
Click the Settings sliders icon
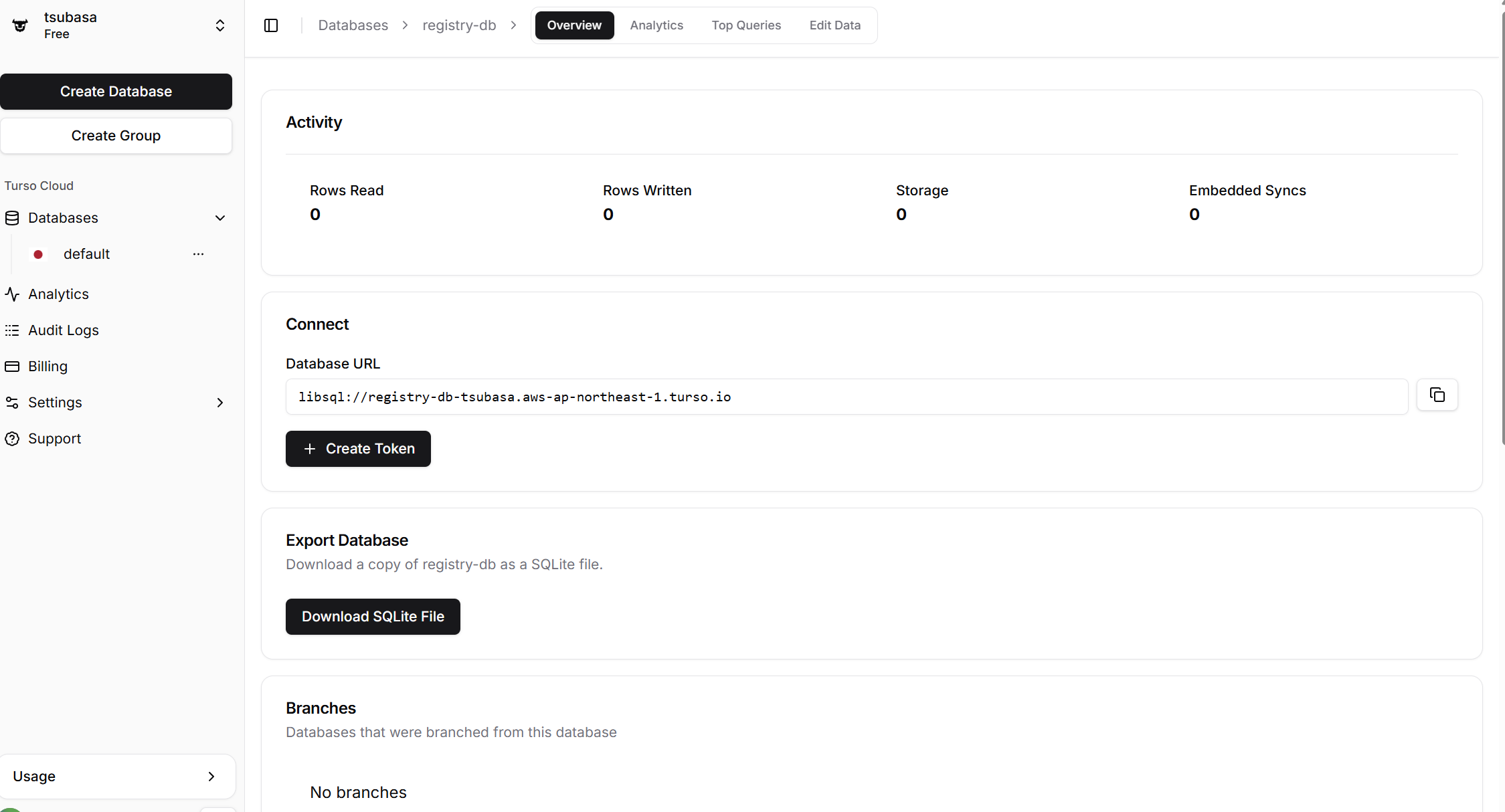pyautogui.click(x=12, y=403)
